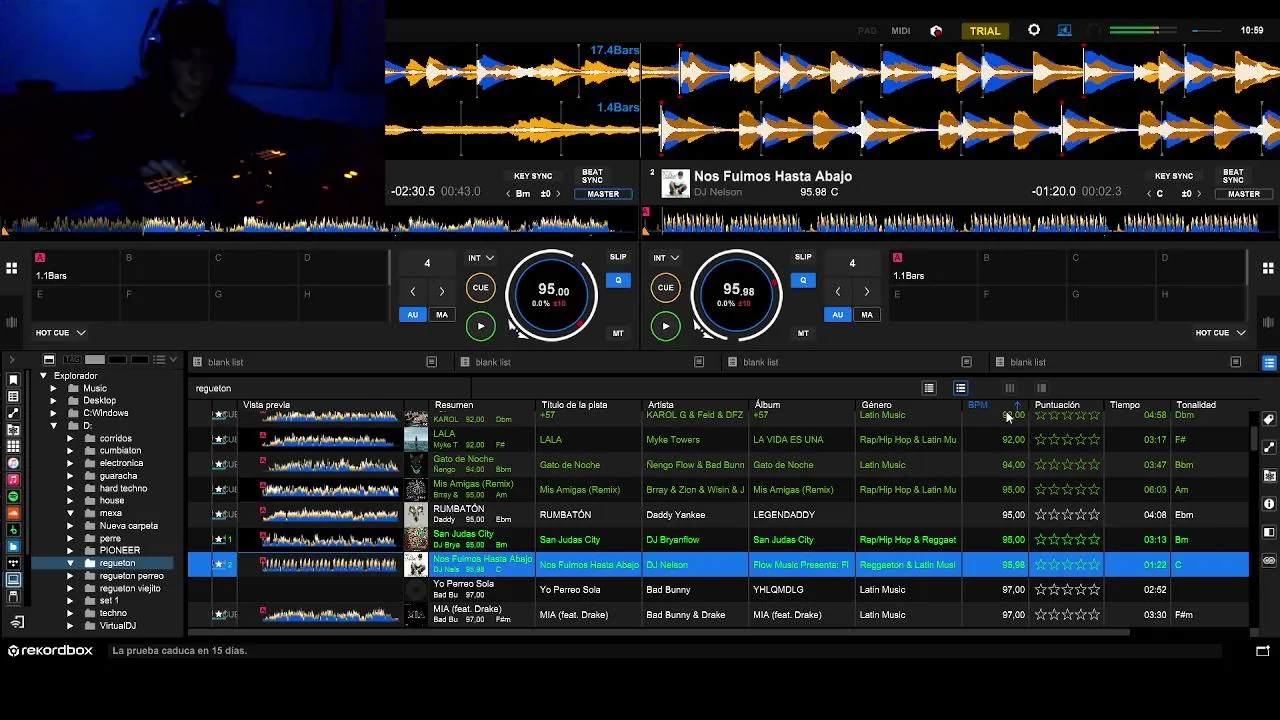This screenshot has height=720, width=1280.
Task: Hit the CUE button on deck 1
Action: (x=480, y=288)
